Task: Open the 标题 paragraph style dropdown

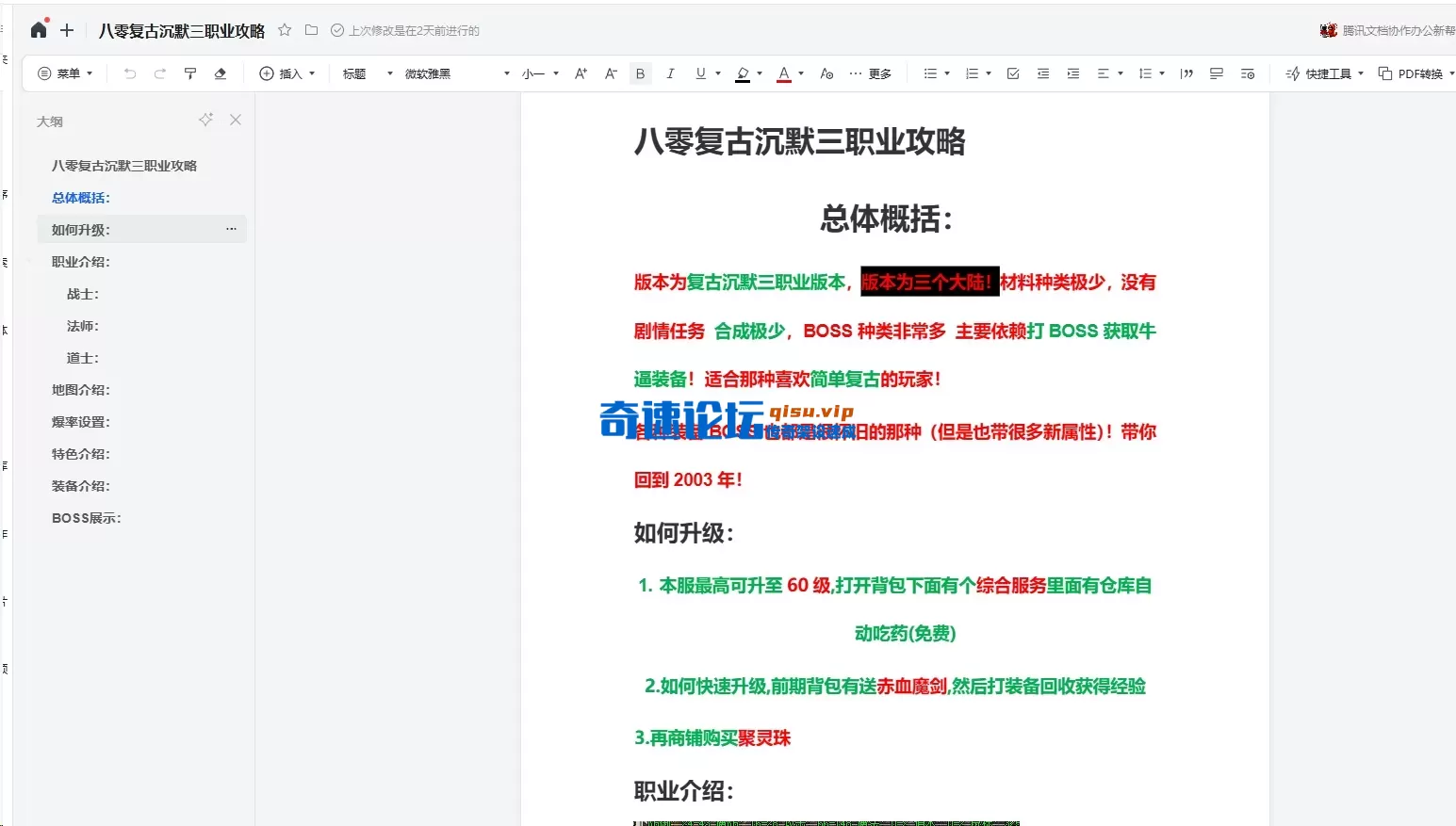Action: tap(368, 73)
